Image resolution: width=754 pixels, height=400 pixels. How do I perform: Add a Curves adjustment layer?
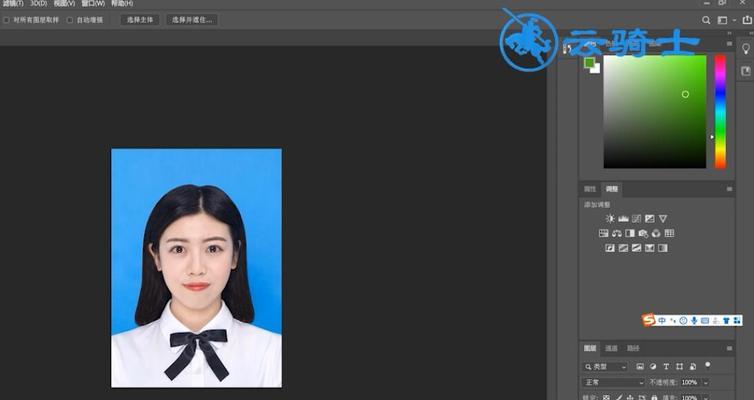click(x=637, y=219)
